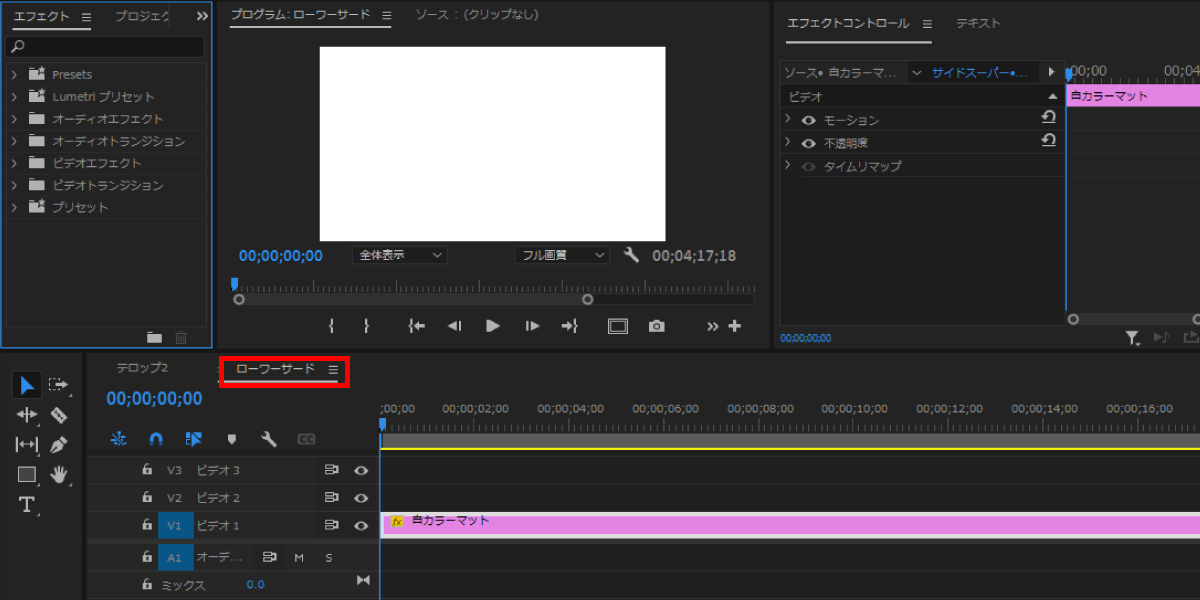1200x600 pixels.
Task: Select the Type tool
Action: tap(27, 505)
